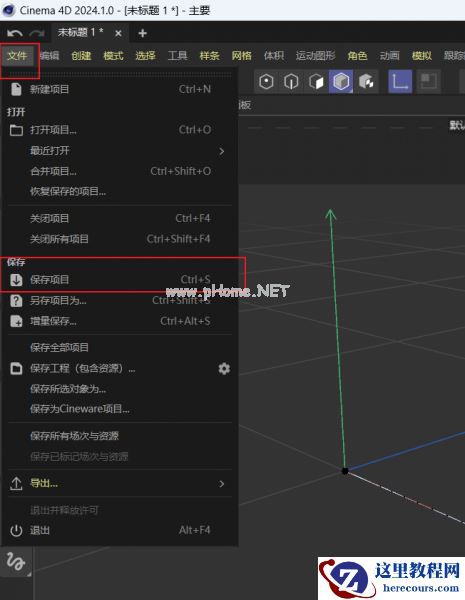Click the folder icon beside 打开项目

16,130
